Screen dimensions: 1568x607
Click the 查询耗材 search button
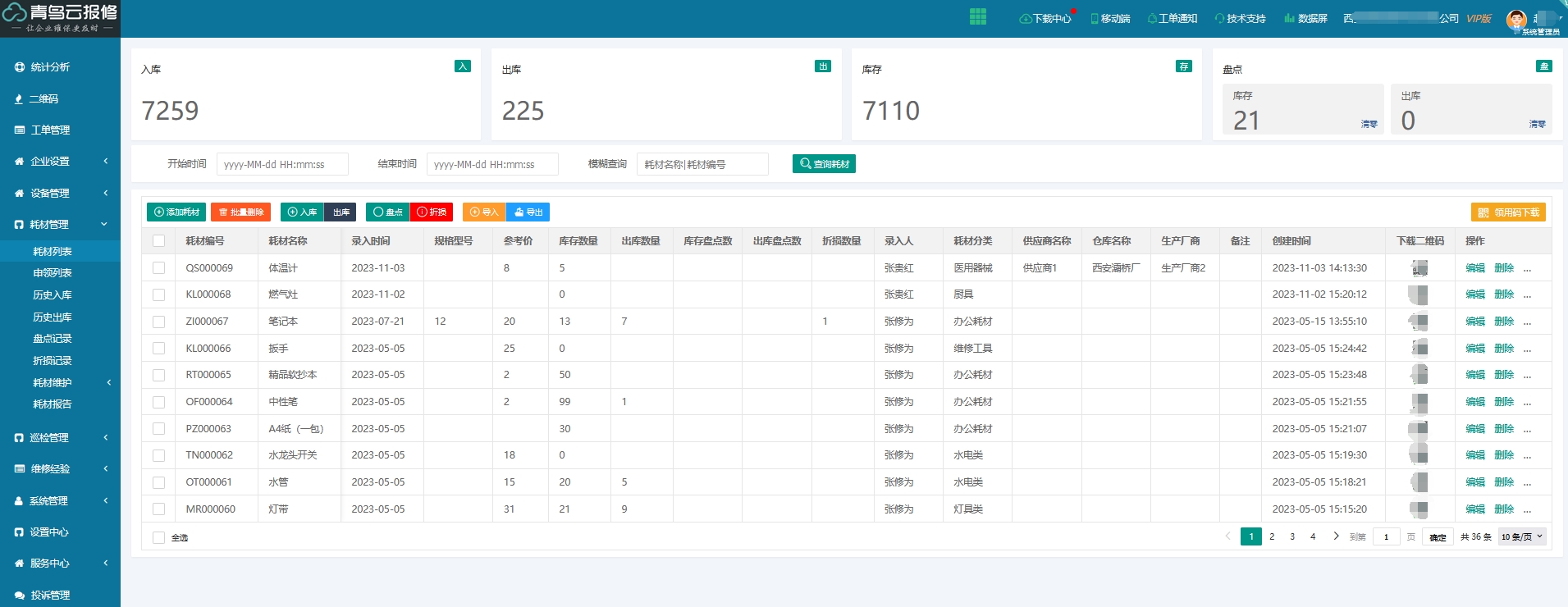click(824, 164)
